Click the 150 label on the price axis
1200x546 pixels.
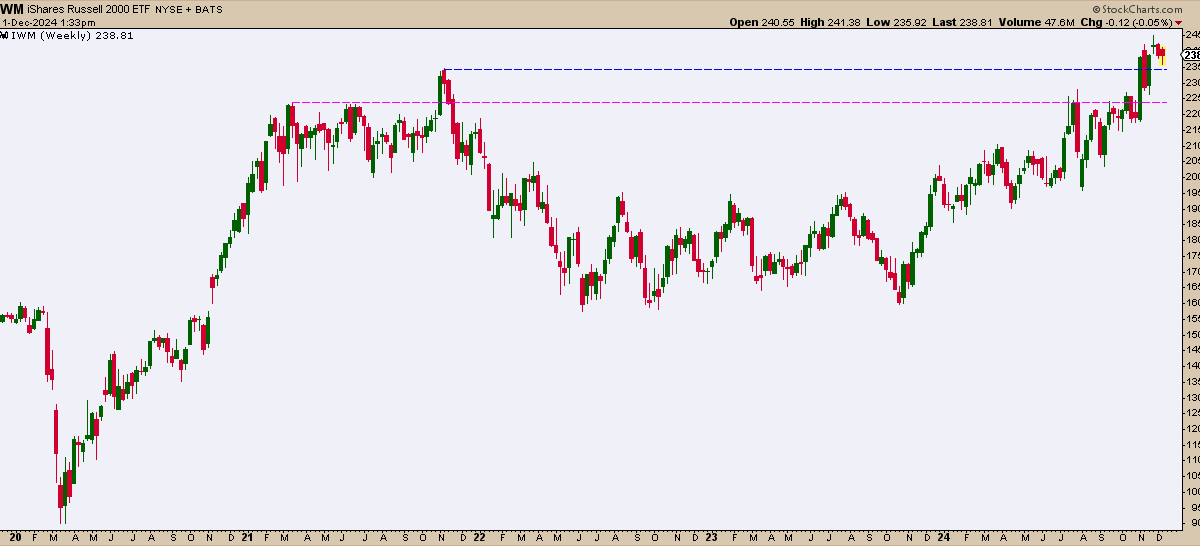[x=1191, y=334]
